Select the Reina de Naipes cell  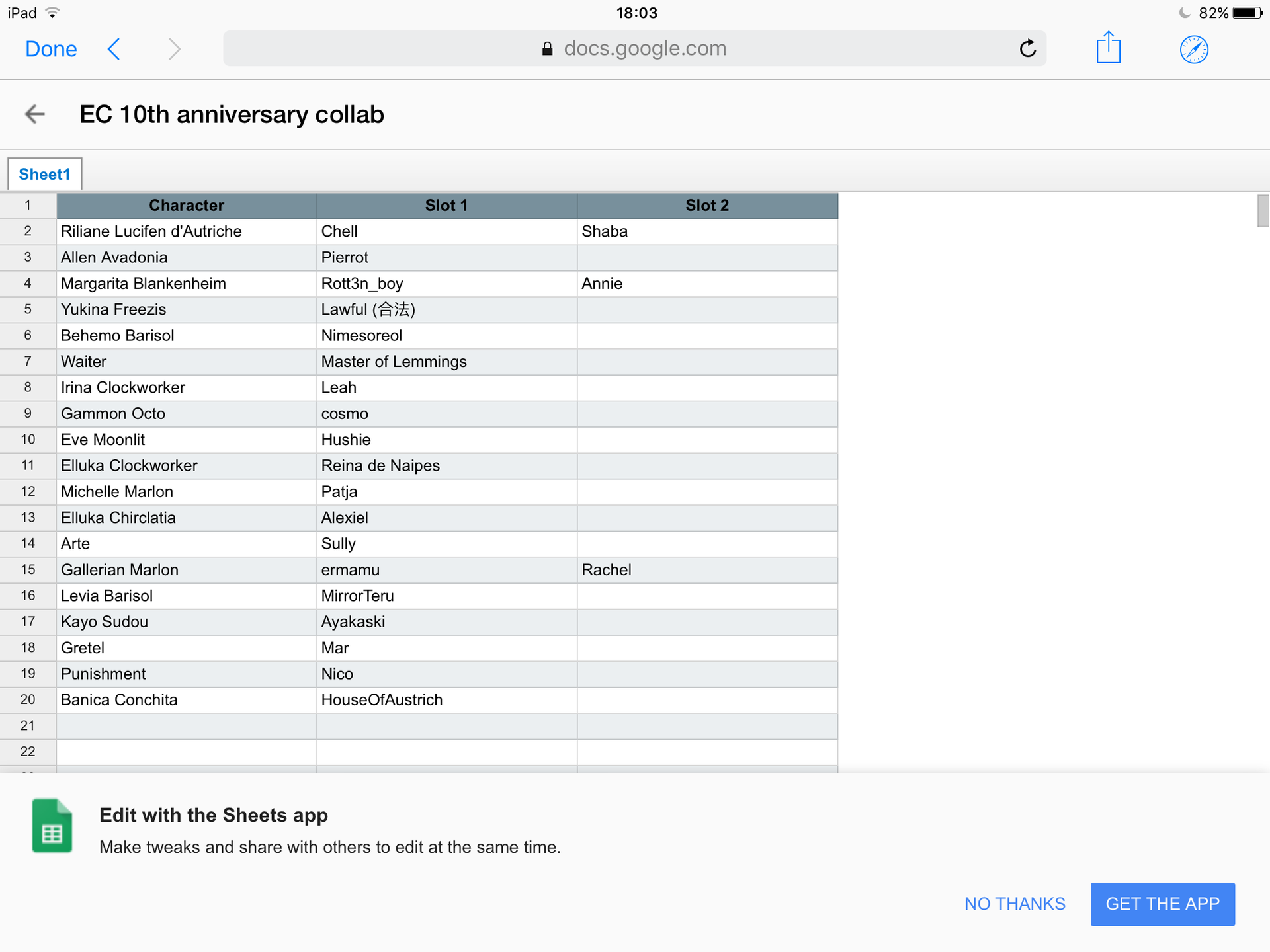pos(446,465)
